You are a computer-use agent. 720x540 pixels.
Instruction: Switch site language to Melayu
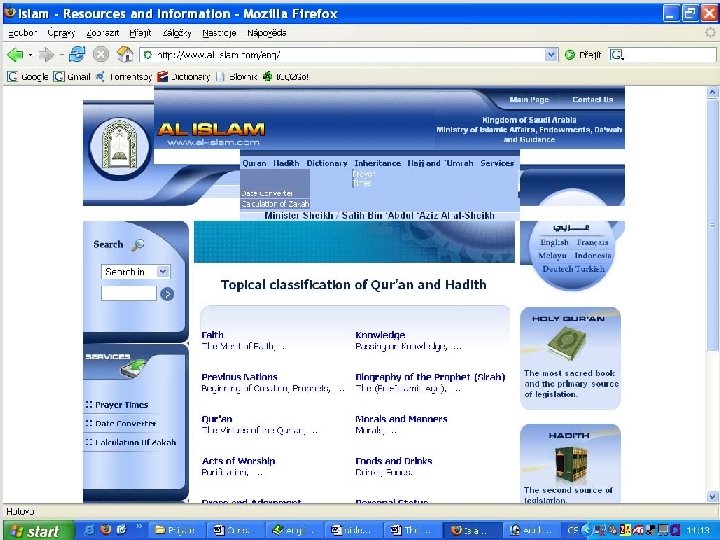pos(552,255)
